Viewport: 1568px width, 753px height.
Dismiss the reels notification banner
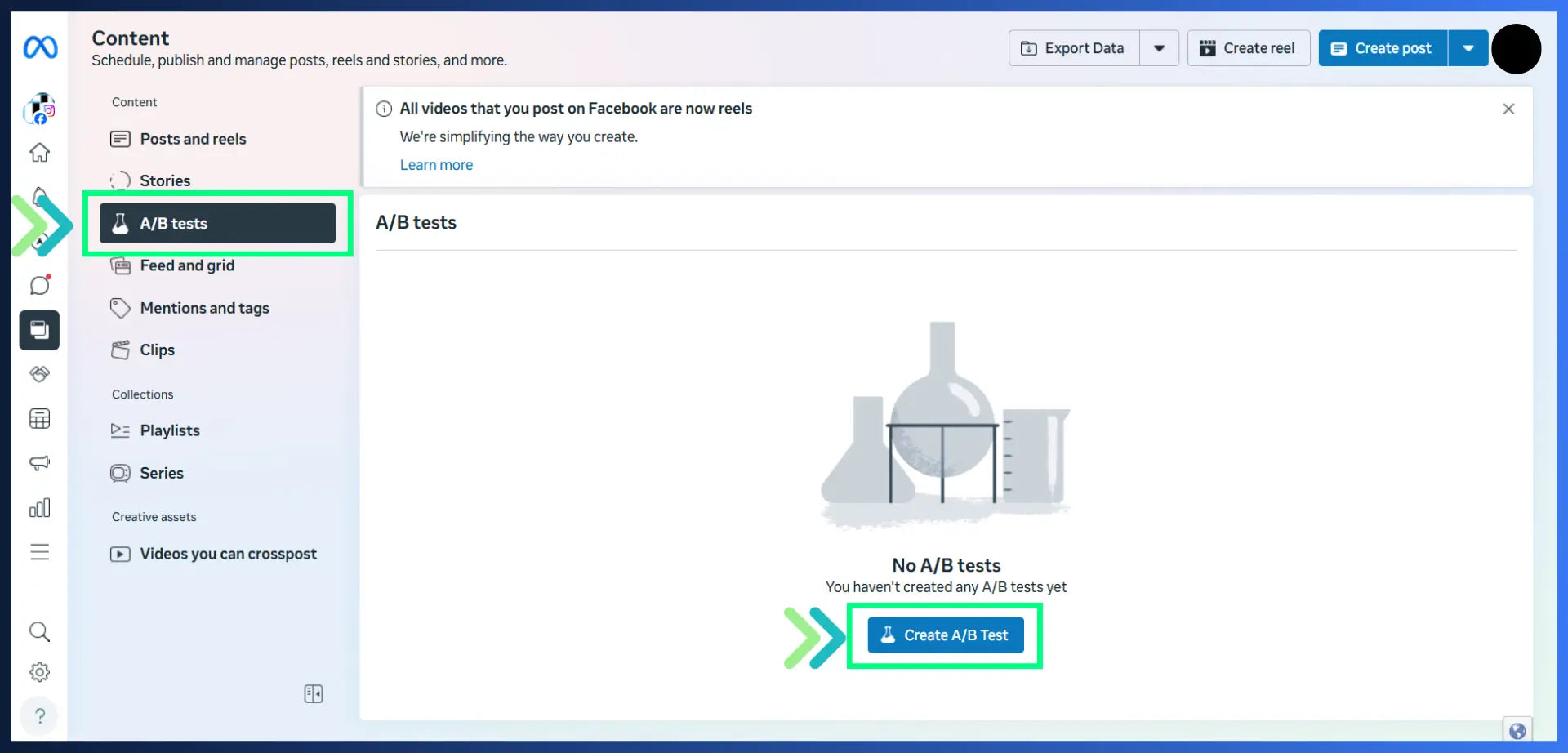coord(1508,108)
